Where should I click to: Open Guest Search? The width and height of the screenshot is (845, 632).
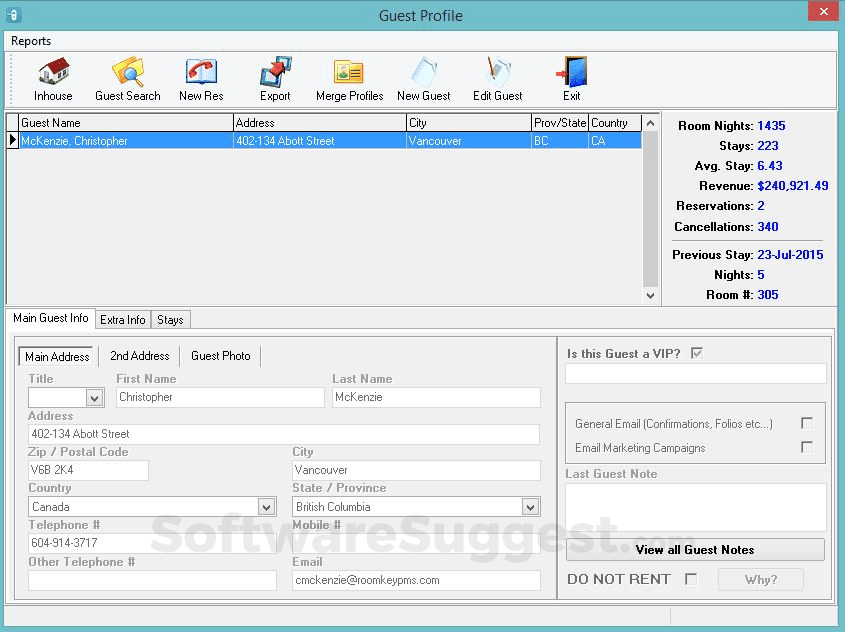(128, 78)
